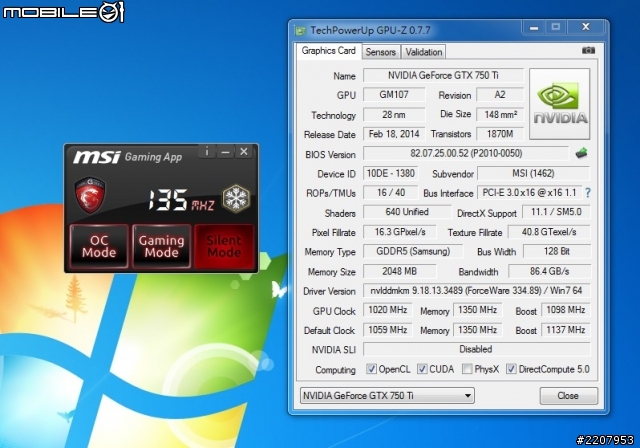Click the Die Size value 148 mm²
The height and width of the screenshot is (448, 640).
[500, 115]
